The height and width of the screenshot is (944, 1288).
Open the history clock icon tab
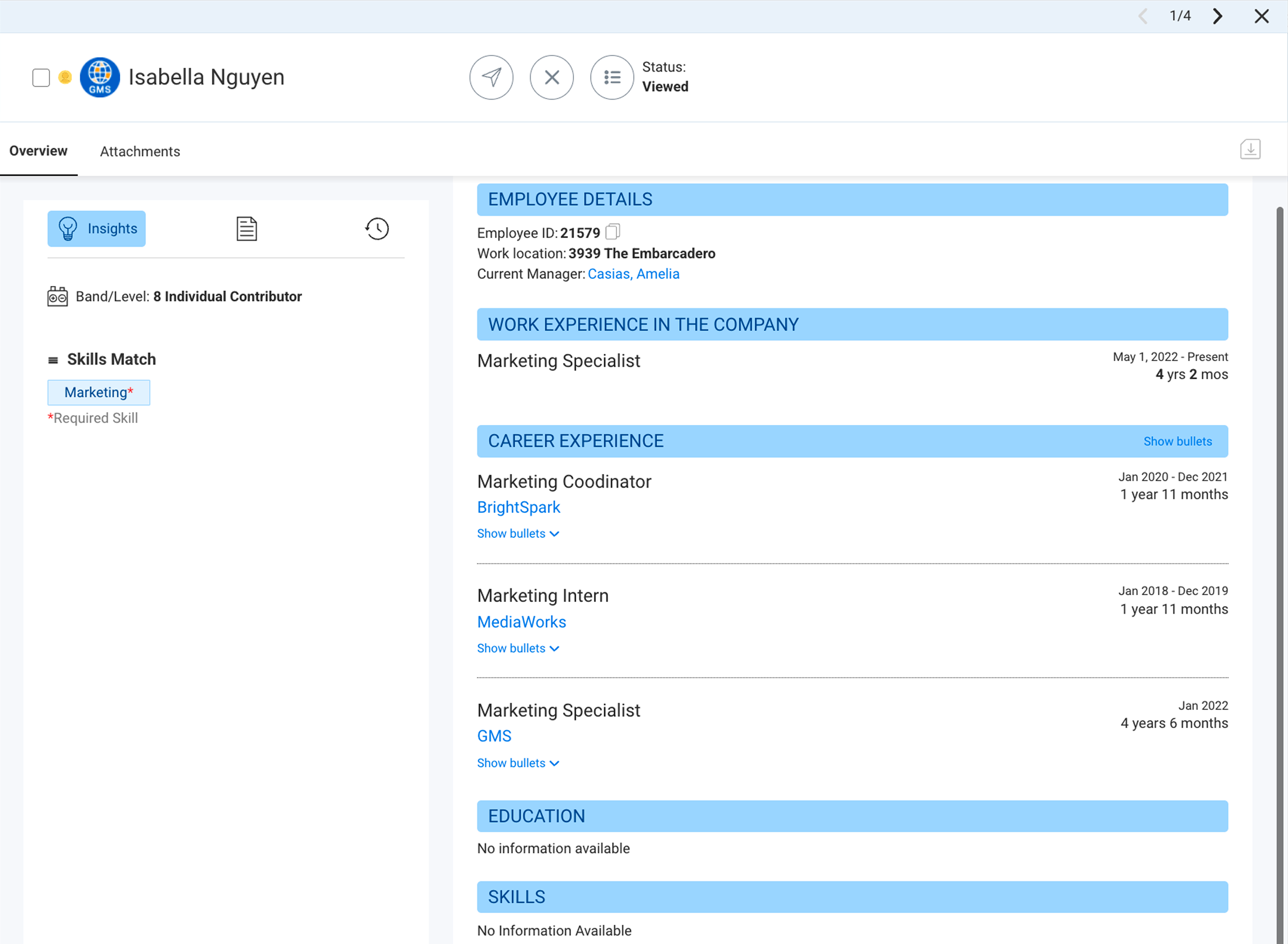(377, 229)
